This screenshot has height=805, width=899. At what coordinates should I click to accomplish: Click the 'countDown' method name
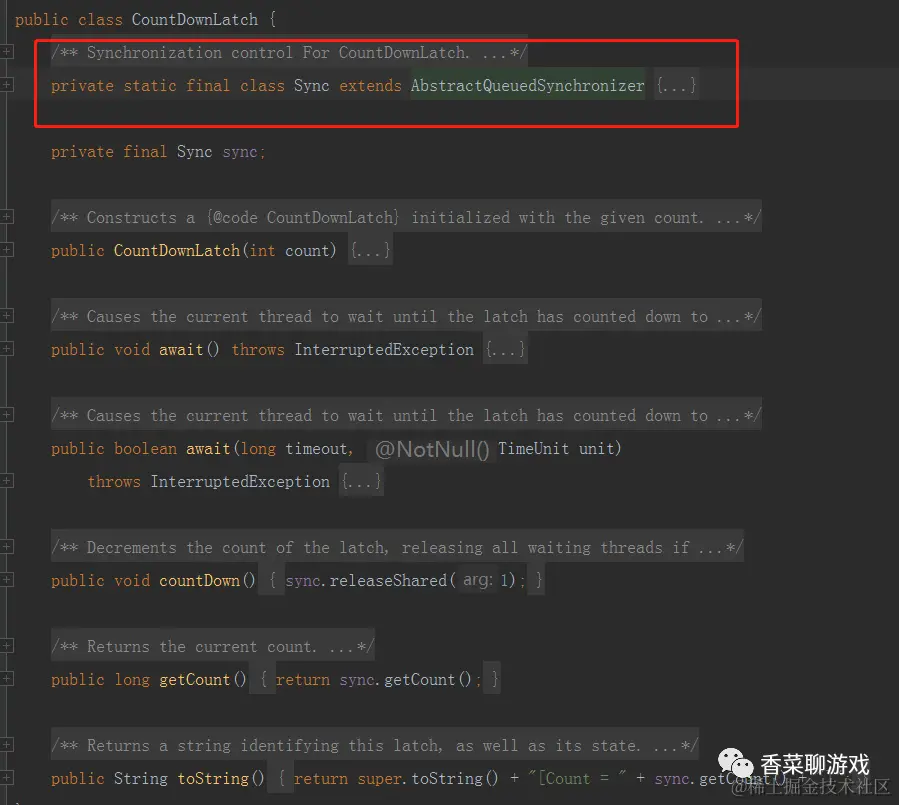(199, 580)
